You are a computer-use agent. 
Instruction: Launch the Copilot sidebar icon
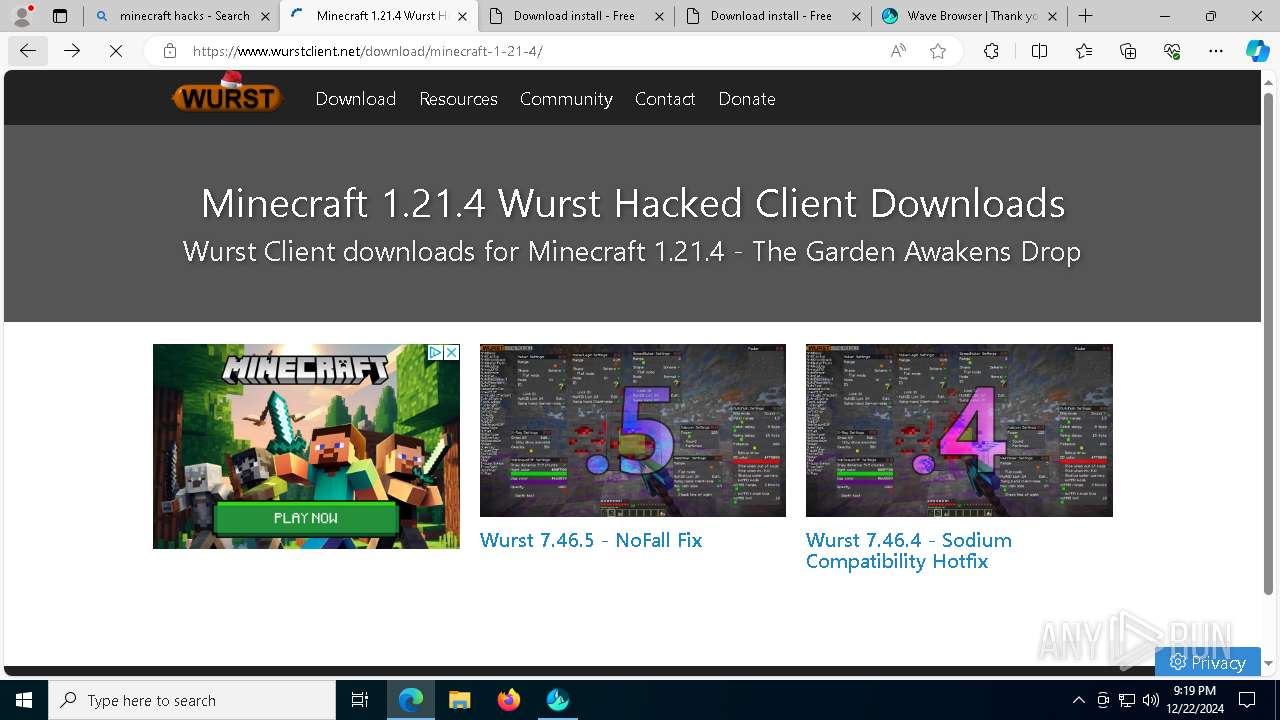(1257, 51)
